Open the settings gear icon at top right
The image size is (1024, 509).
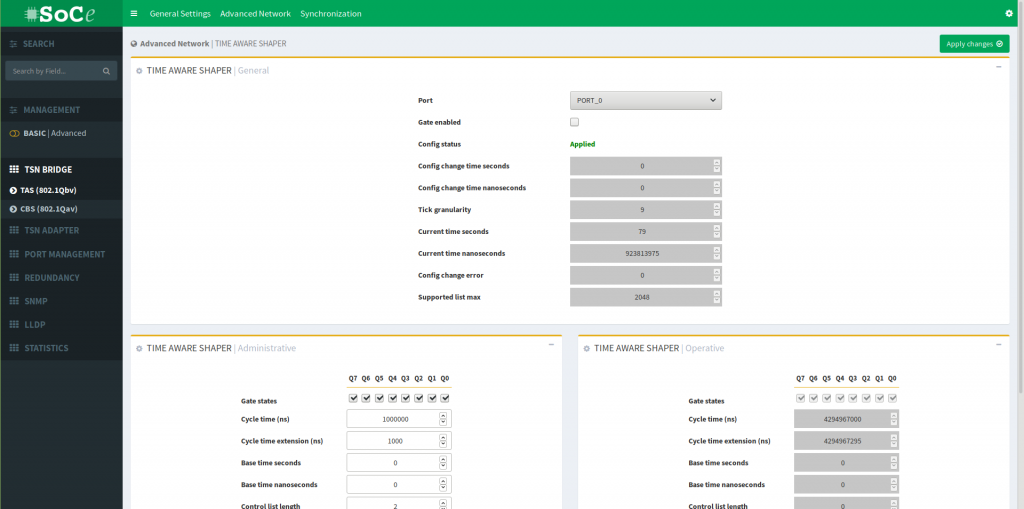[1009, 14]
